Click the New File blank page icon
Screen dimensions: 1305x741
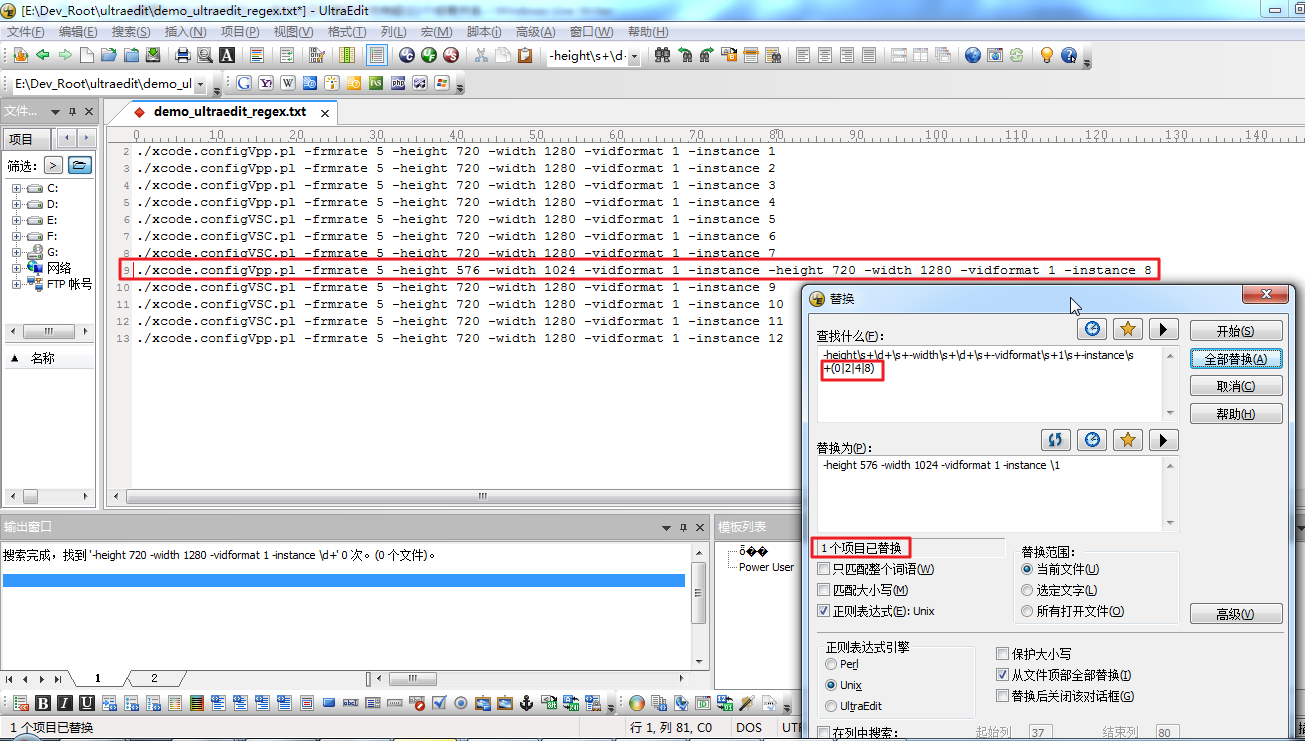(x=87, y=55)
